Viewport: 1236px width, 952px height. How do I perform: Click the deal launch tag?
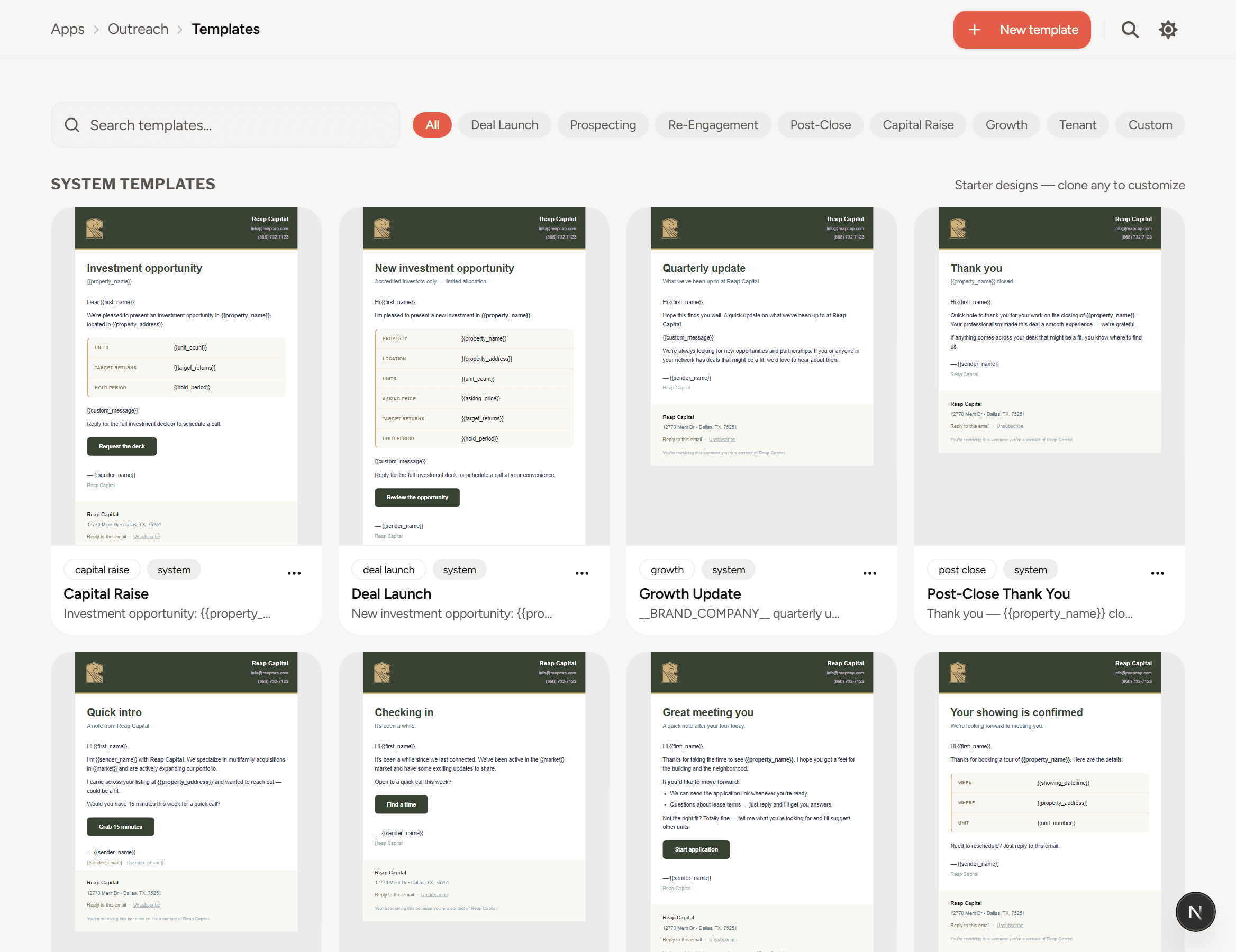pyautogui.click(x=389, y=570)
